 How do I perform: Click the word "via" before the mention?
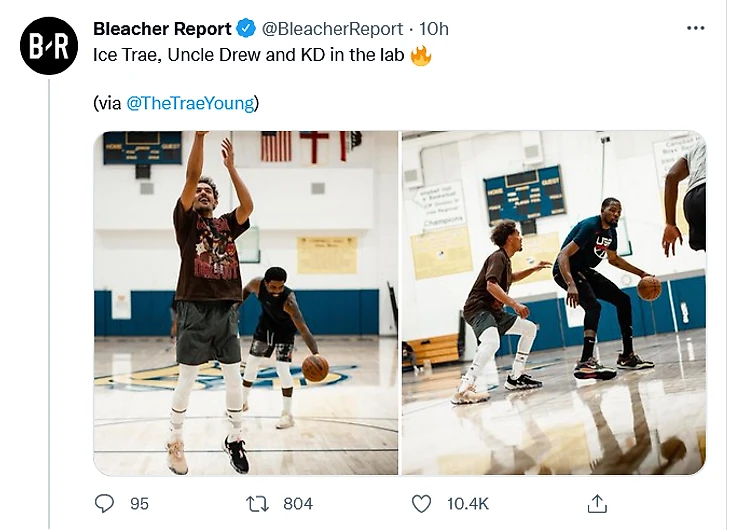coord(109,103)
